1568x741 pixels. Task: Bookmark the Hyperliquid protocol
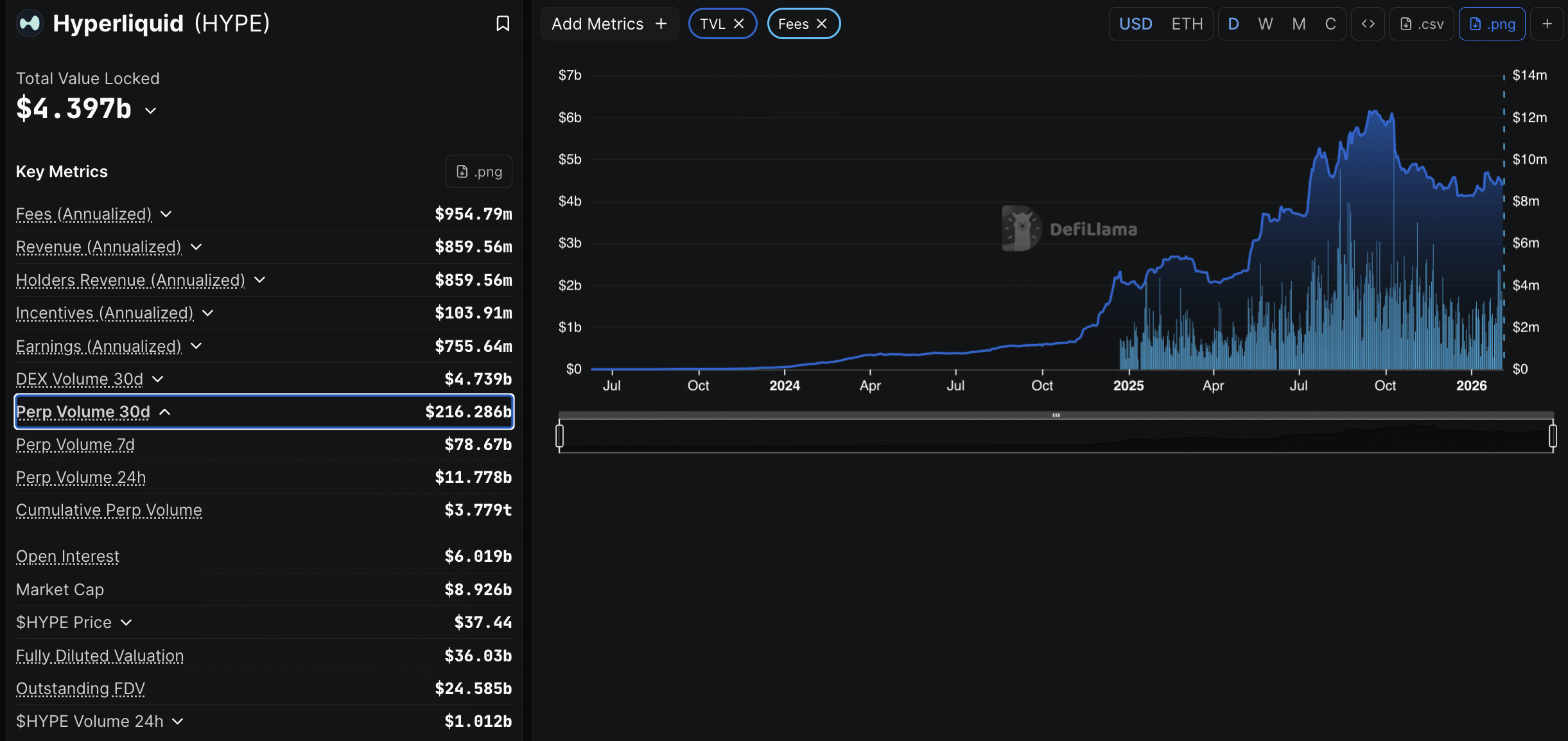coord(503,24)
